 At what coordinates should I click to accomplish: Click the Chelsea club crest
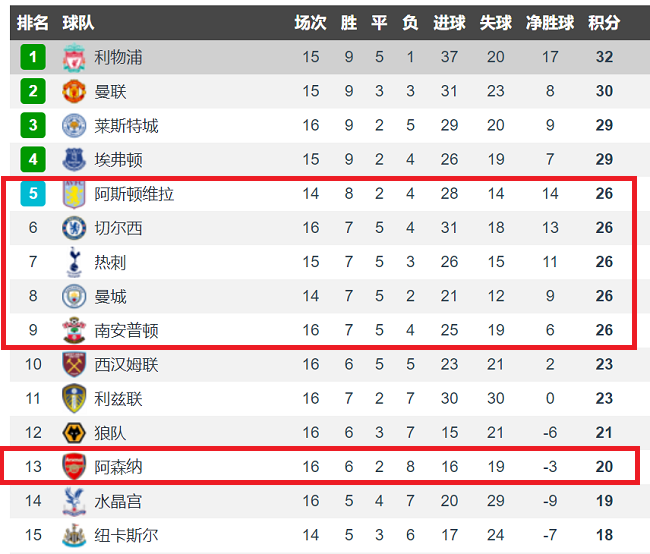pyautogui.click(x=74, y=228)
